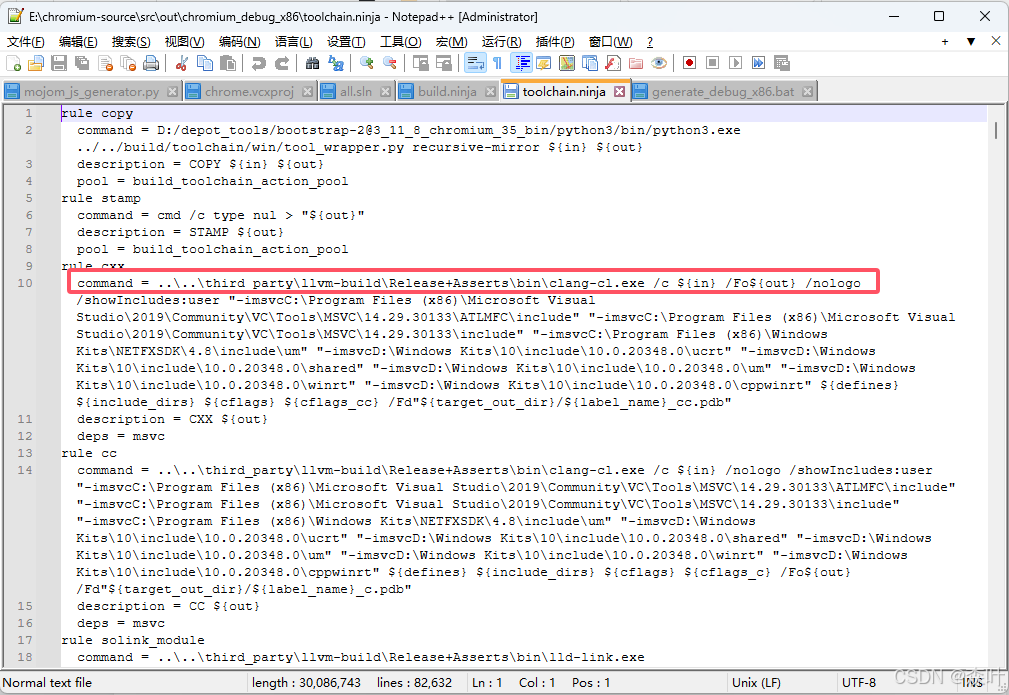
Task: Toggle monitoring with the eye icon
Action: (x=658, y=63)
